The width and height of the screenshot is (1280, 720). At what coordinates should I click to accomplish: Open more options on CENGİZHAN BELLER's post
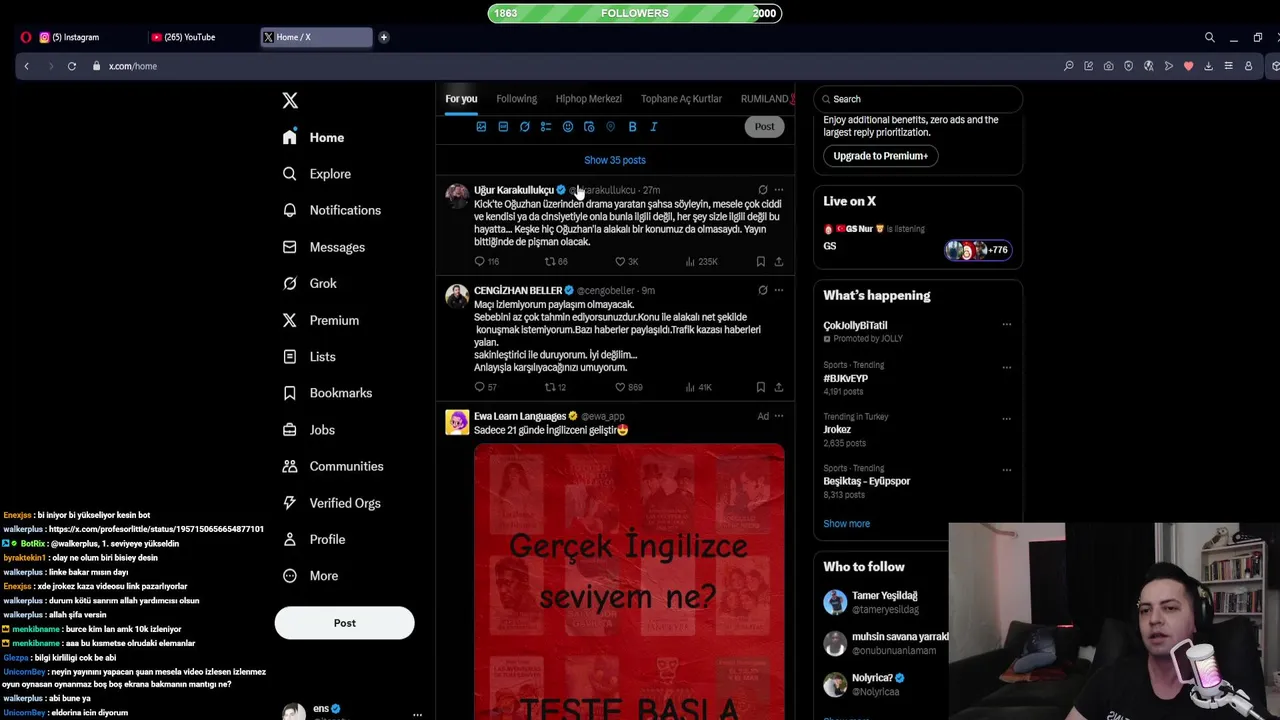[x=779, y=291]
